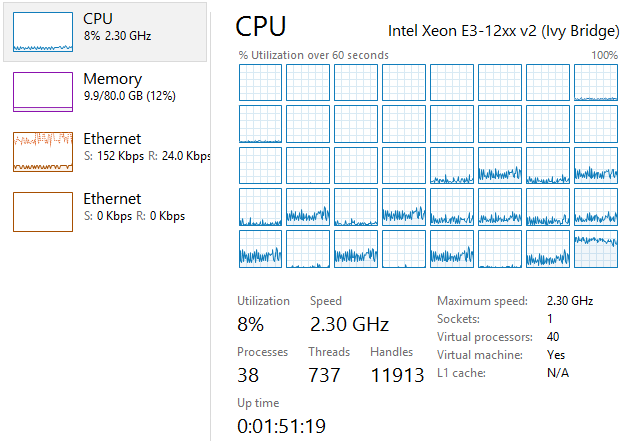Open the idle Ethernet adapter showing 0 Kbps
Screen dimensions: 631x441
pos(105,212)
